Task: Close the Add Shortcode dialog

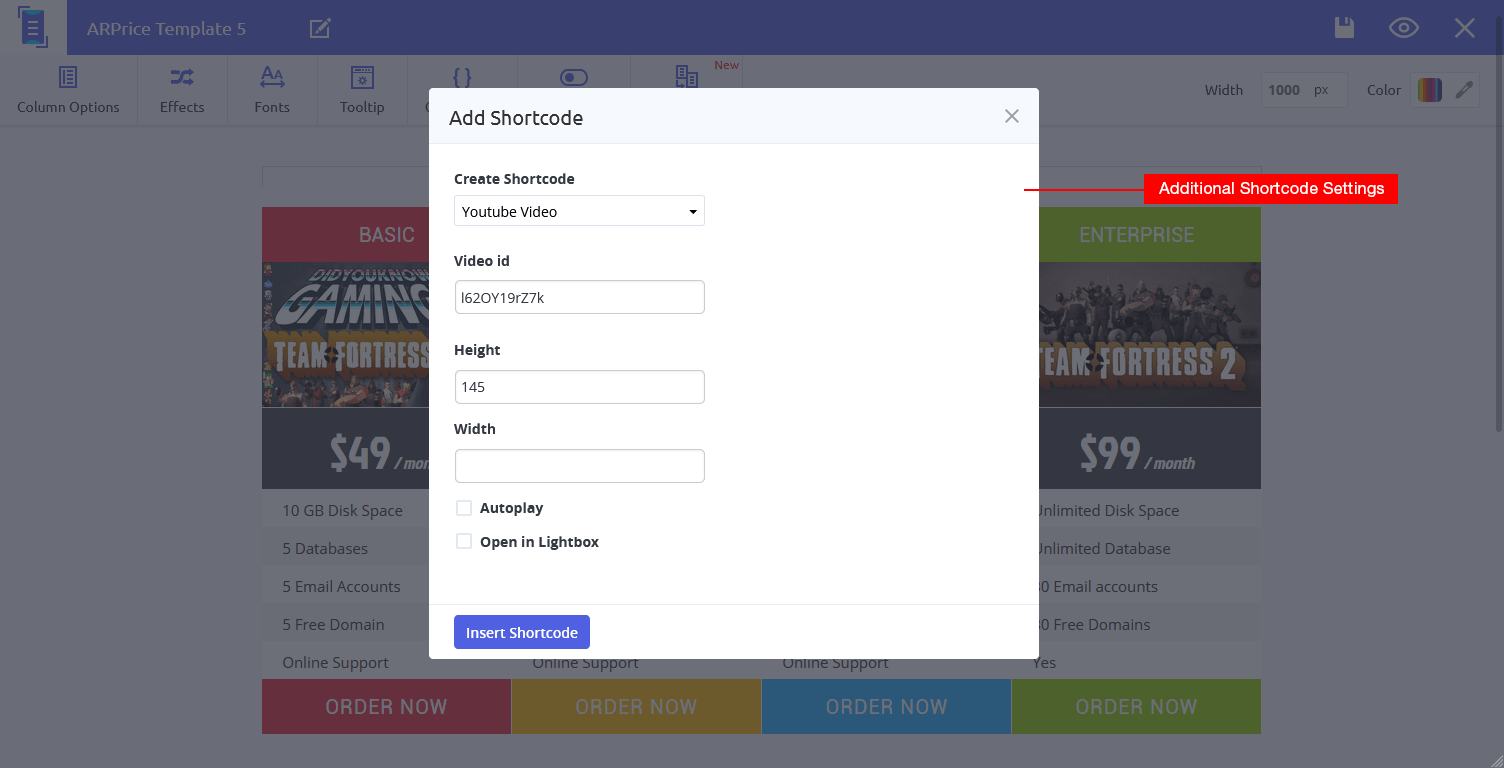Action: (x=1012, y=116)
